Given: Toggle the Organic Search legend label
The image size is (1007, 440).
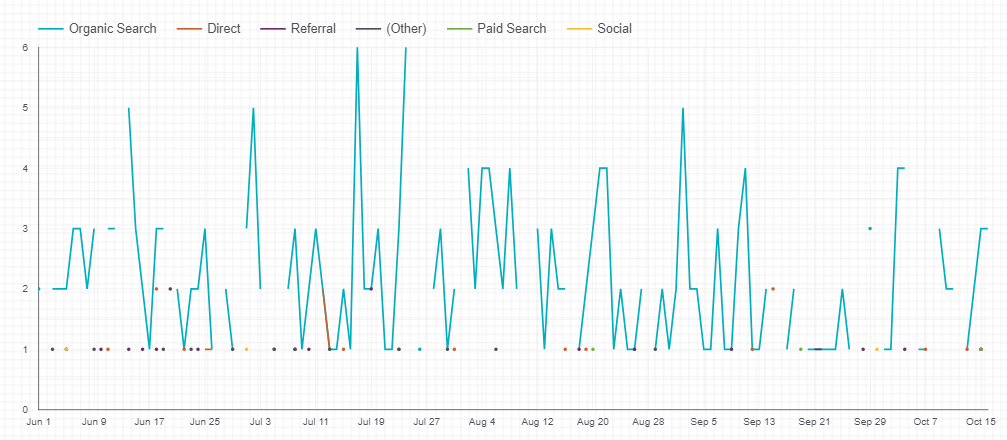Looking at the screenshot, I should [112, 28].
